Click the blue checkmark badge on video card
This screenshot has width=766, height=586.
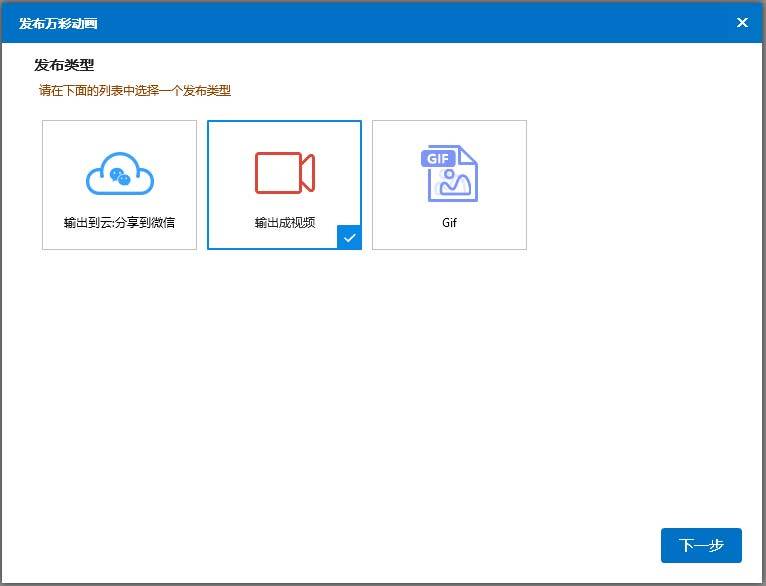349,238
